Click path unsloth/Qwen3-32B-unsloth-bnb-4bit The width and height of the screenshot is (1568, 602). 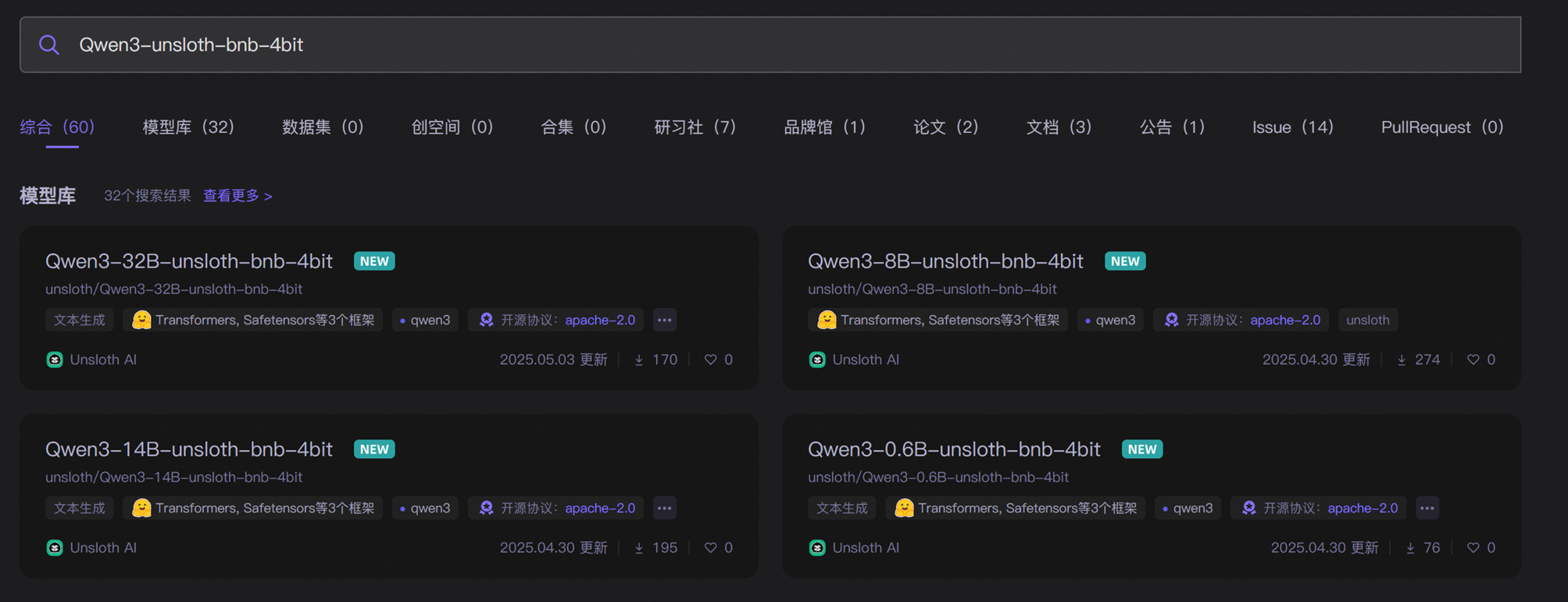pyautogui.click(x=173, y=288)
